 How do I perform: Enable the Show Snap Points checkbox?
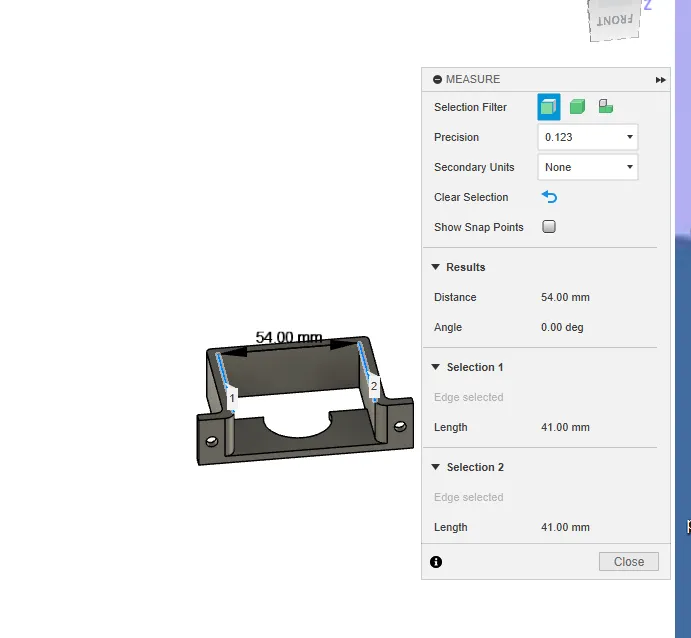pyautogui.click(x=549, y=226)
